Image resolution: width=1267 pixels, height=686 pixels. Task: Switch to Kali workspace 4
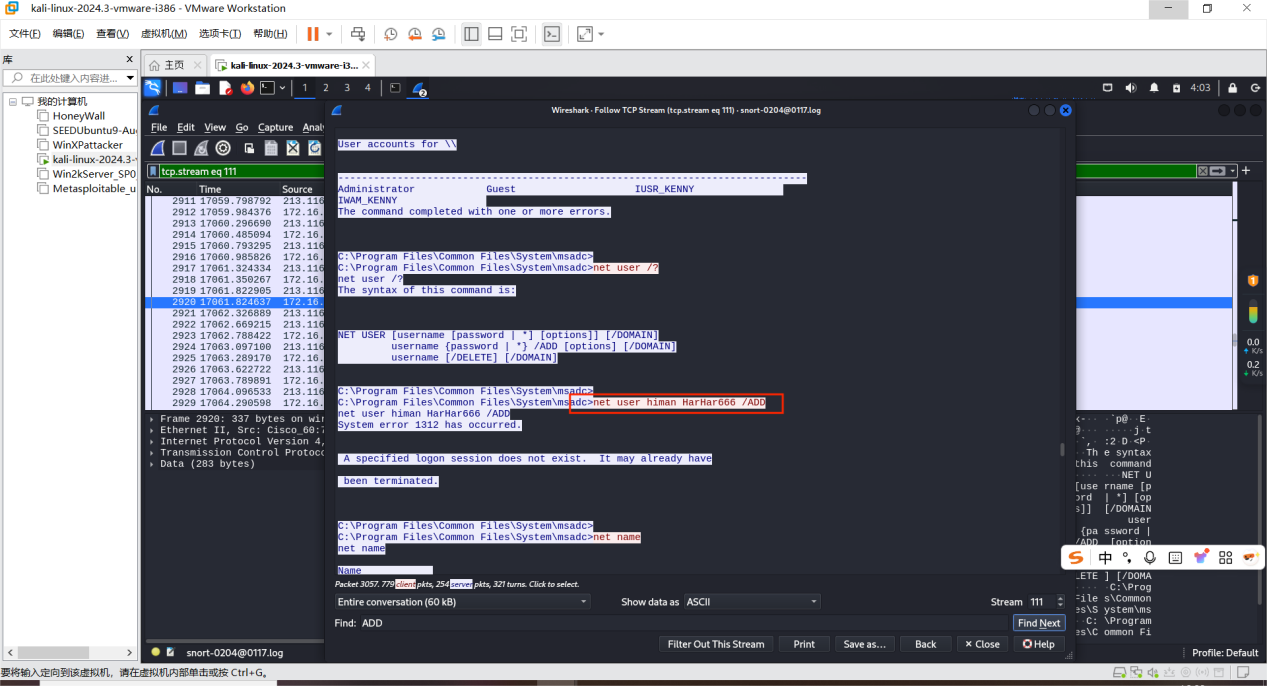(x=368, y=88)
